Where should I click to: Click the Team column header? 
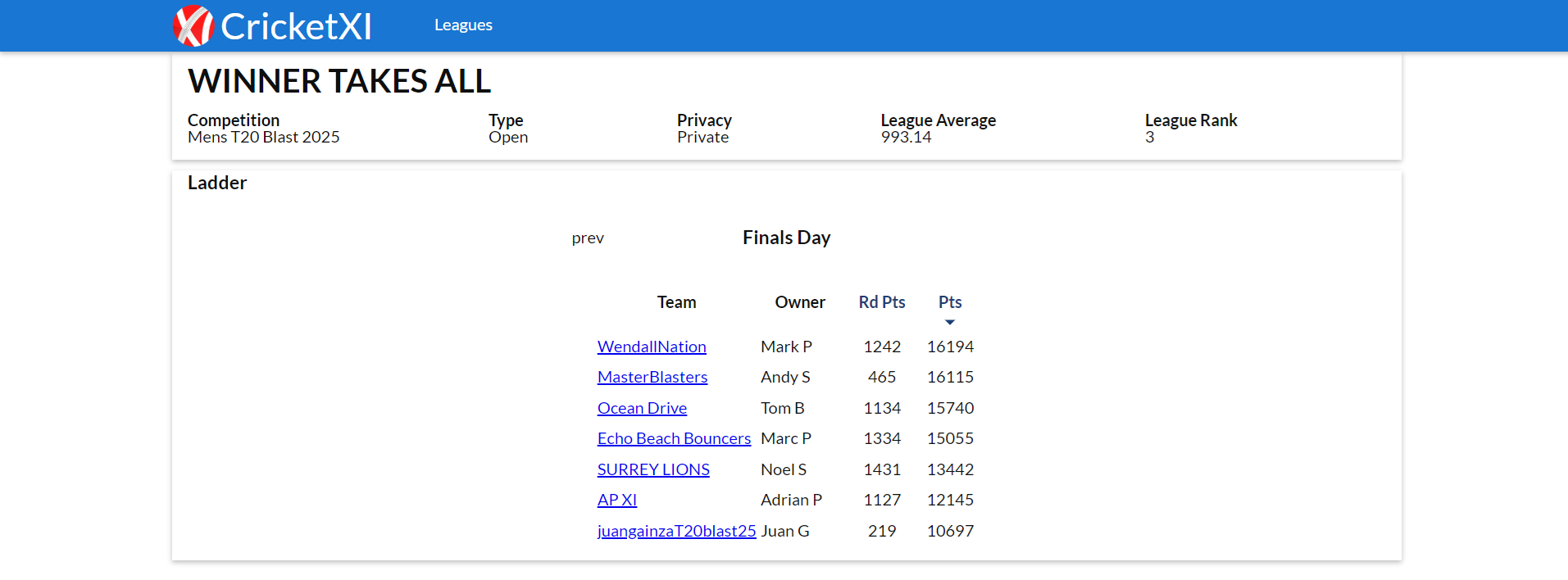tap(676, 302)
